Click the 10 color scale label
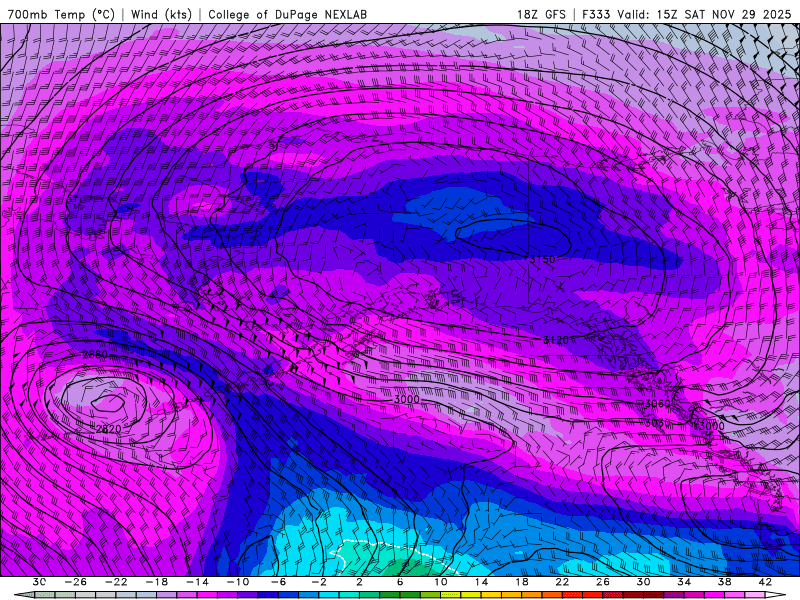The height and width of the screenshot is (600, 800). (441, 582)
